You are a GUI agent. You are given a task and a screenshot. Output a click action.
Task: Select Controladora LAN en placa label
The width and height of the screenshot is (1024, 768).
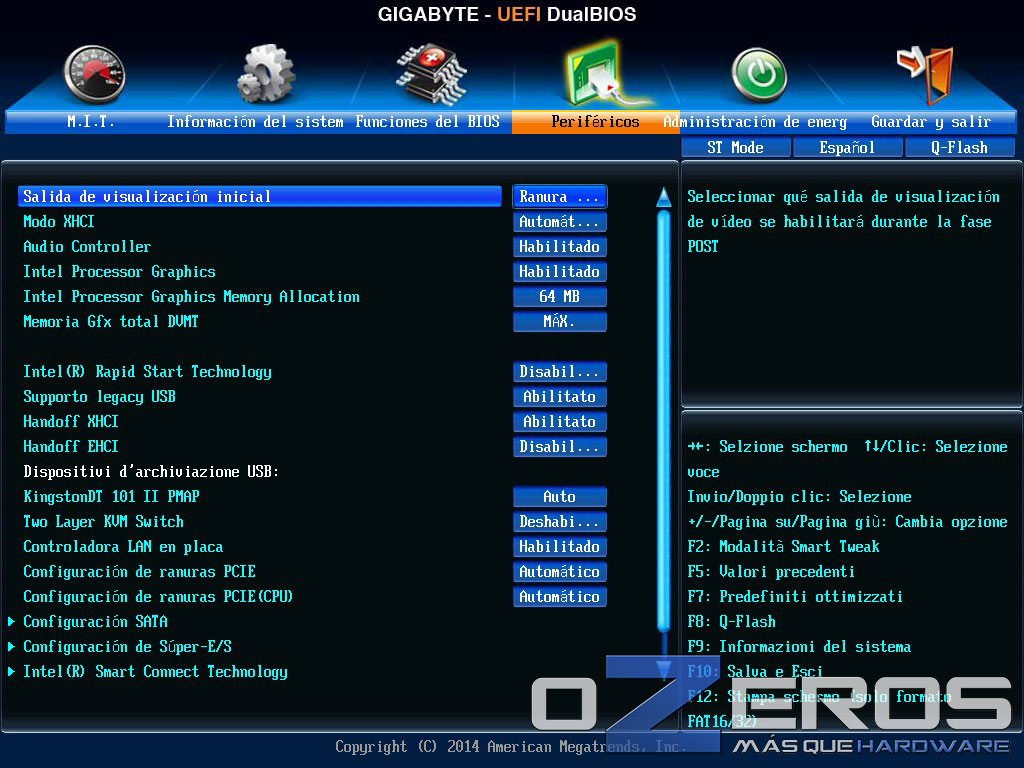(123, 547)
